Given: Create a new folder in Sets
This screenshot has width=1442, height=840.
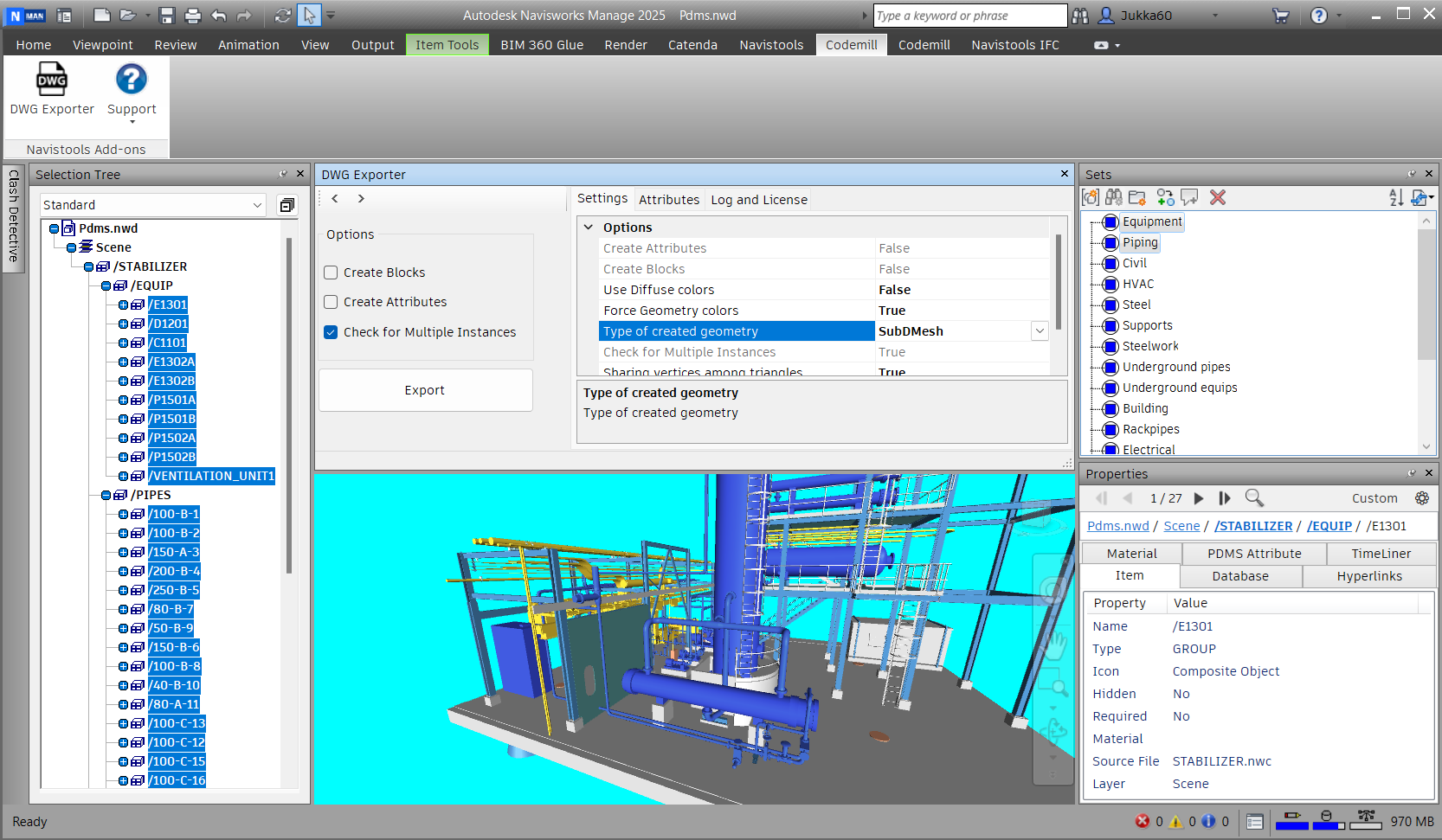Looking at the screenshot, I should tap(1137, 198).
